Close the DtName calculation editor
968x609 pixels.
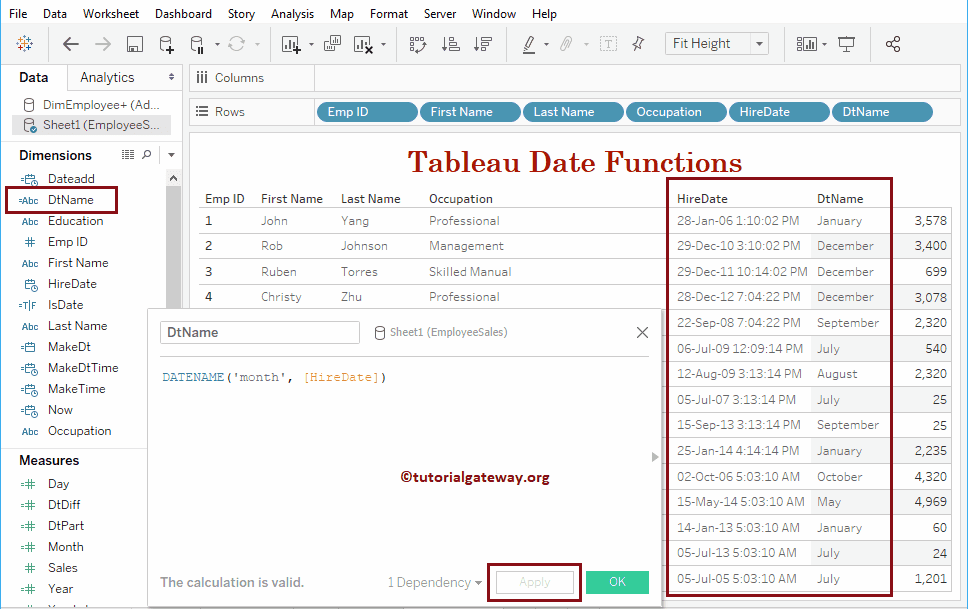[642, 332]
